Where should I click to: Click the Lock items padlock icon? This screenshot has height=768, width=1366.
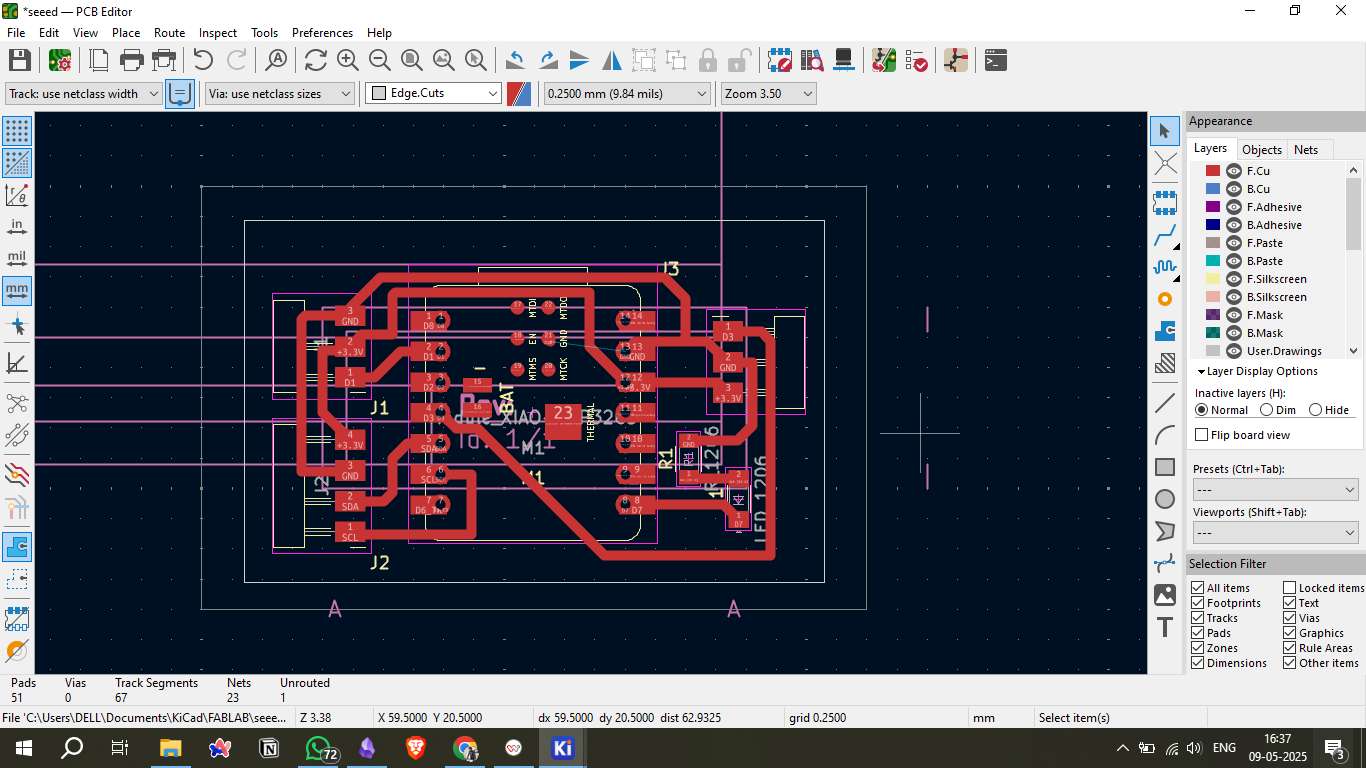(x=708, y=60)
